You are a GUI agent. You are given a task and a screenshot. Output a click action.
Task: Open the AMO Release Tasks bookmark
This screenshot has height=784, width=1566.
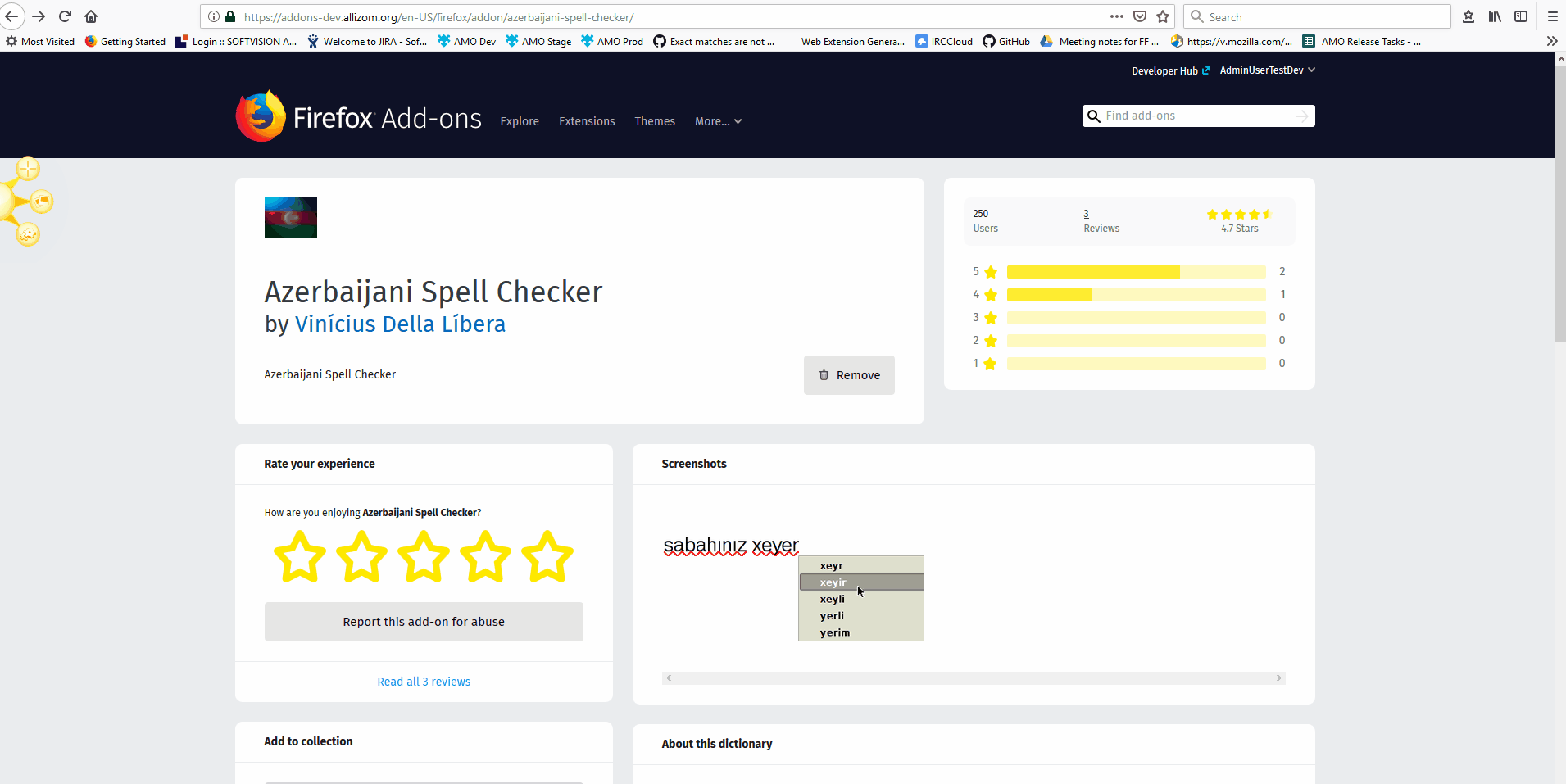tap(1362, 41)
